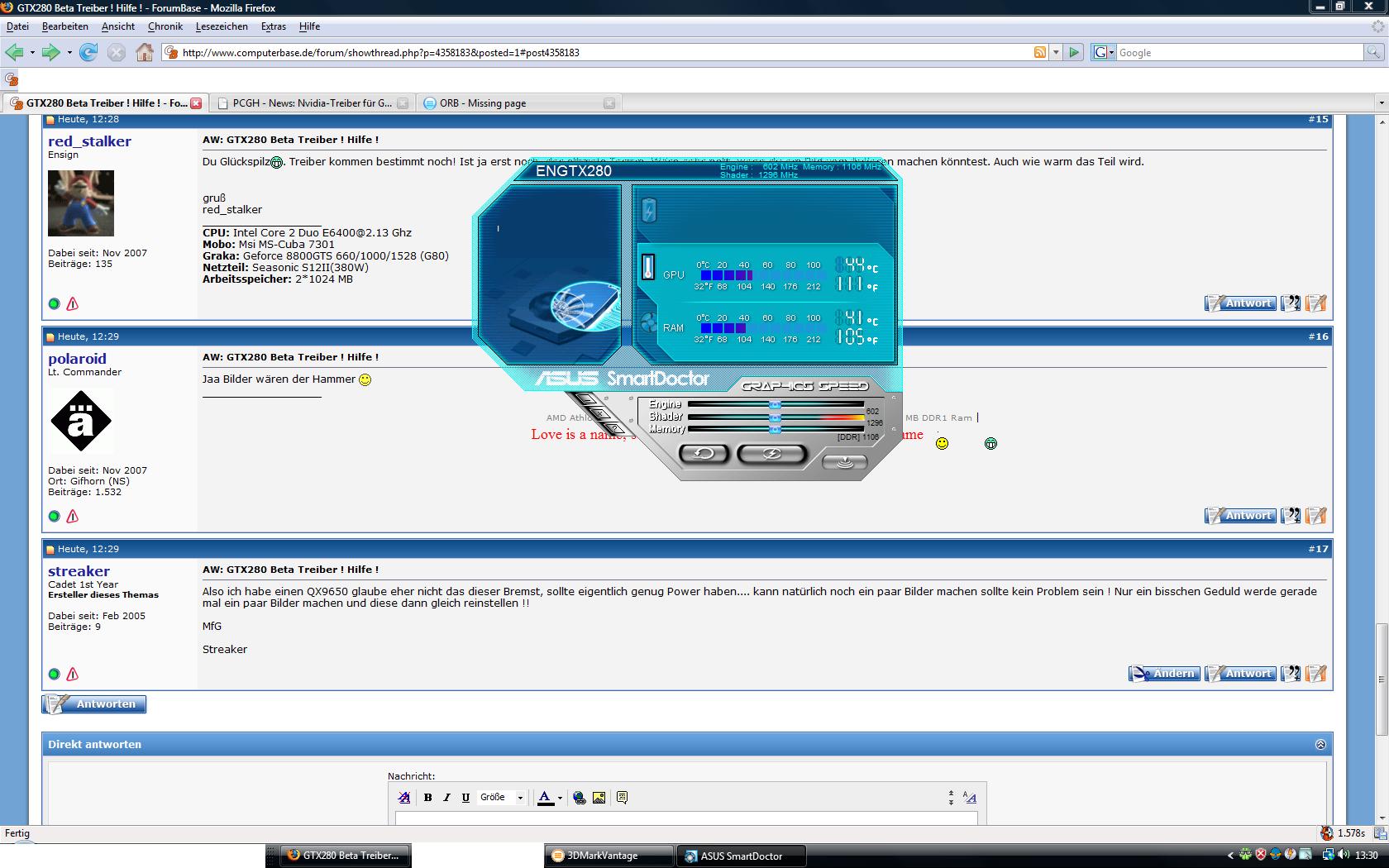Click report post warning icon for streaker
Viewport: 1389px width, 868px height.
[72, 674]
